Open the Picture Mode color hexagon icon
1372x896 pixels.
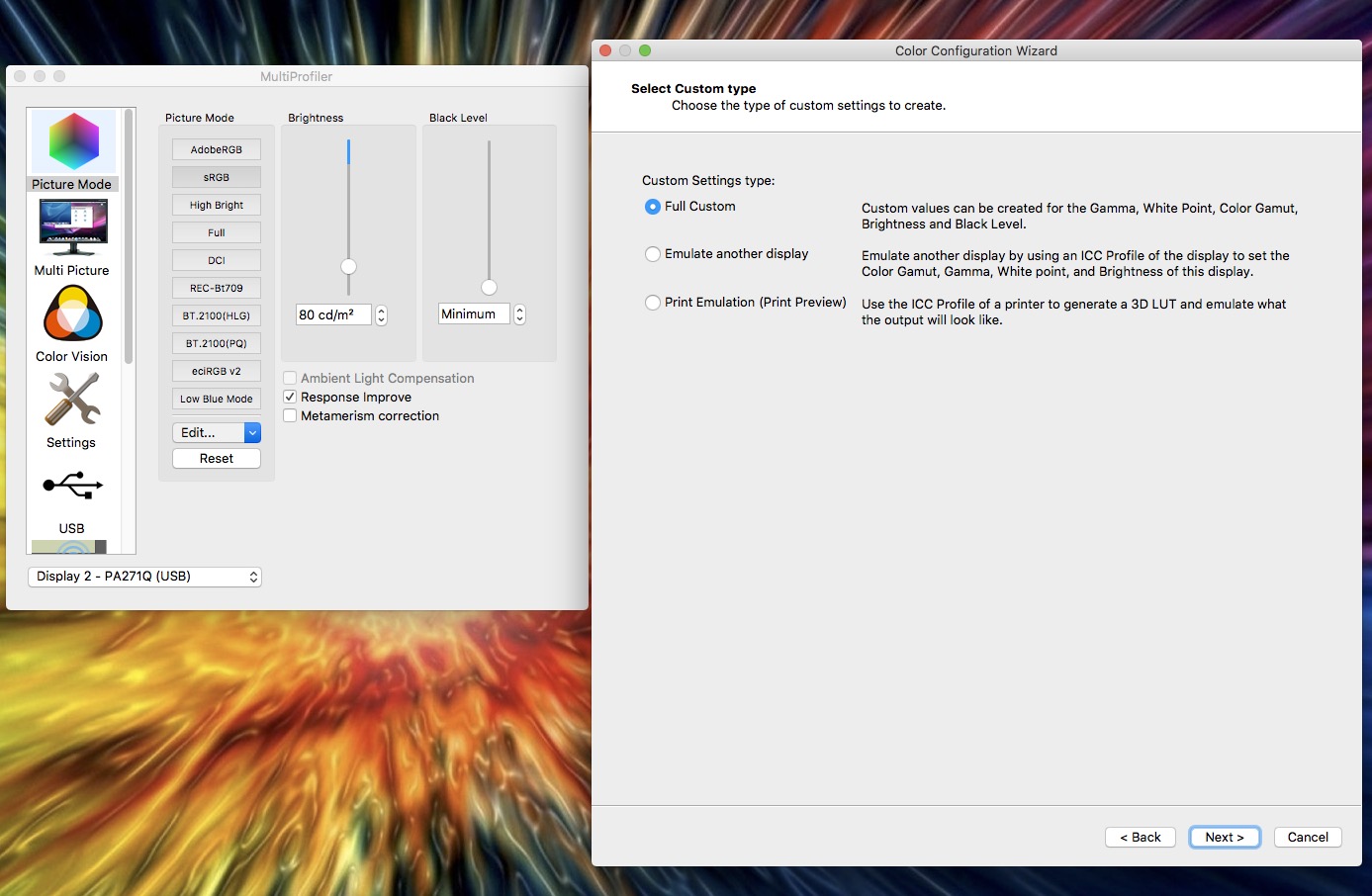point(73,142)
